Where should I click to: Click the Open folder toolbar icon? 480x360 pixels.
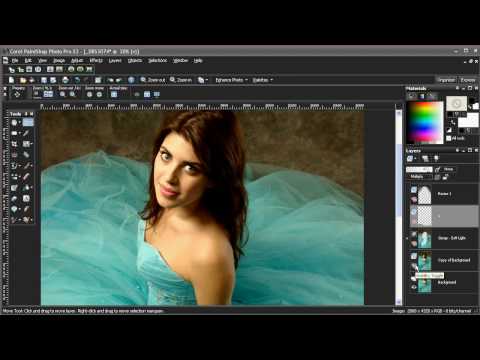point(23,80)
